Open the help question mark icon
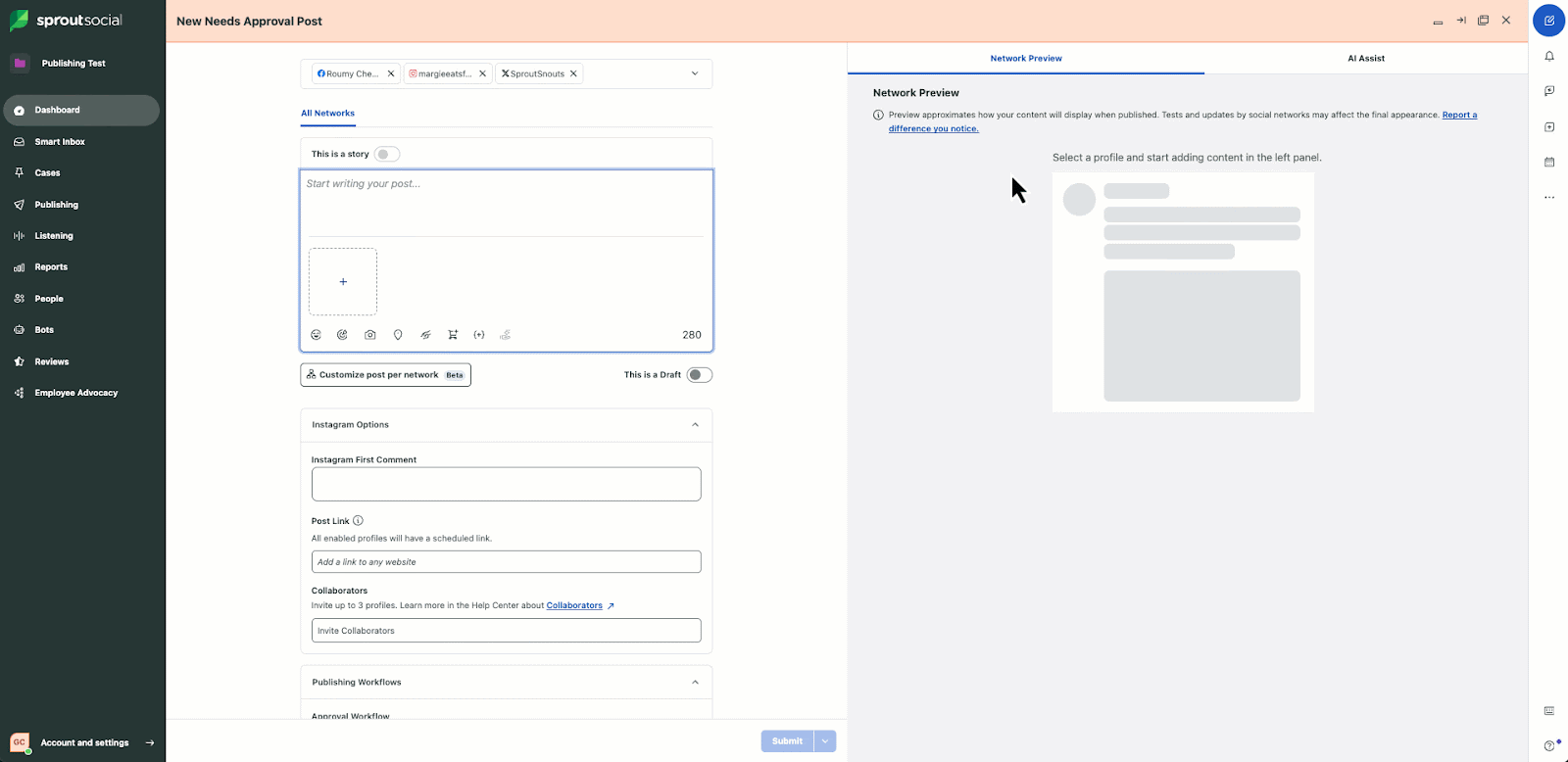Viewport: 1568px width, 762px height. [x=1549, y=746]
